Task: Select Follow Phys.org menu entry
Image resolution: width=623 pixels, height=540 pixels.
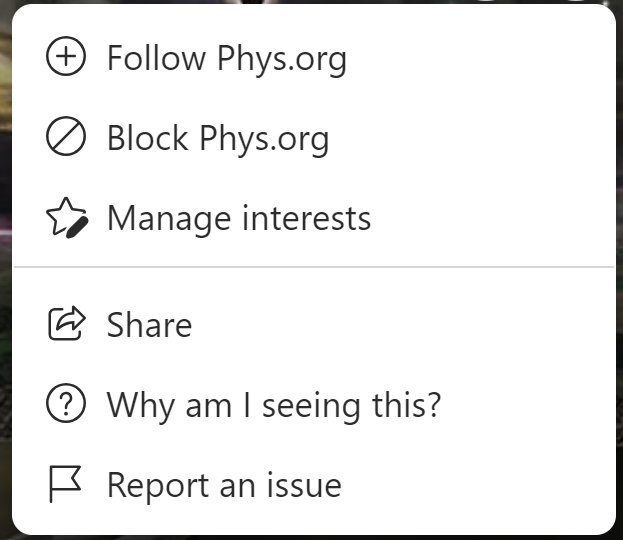Action: [314, 56]
